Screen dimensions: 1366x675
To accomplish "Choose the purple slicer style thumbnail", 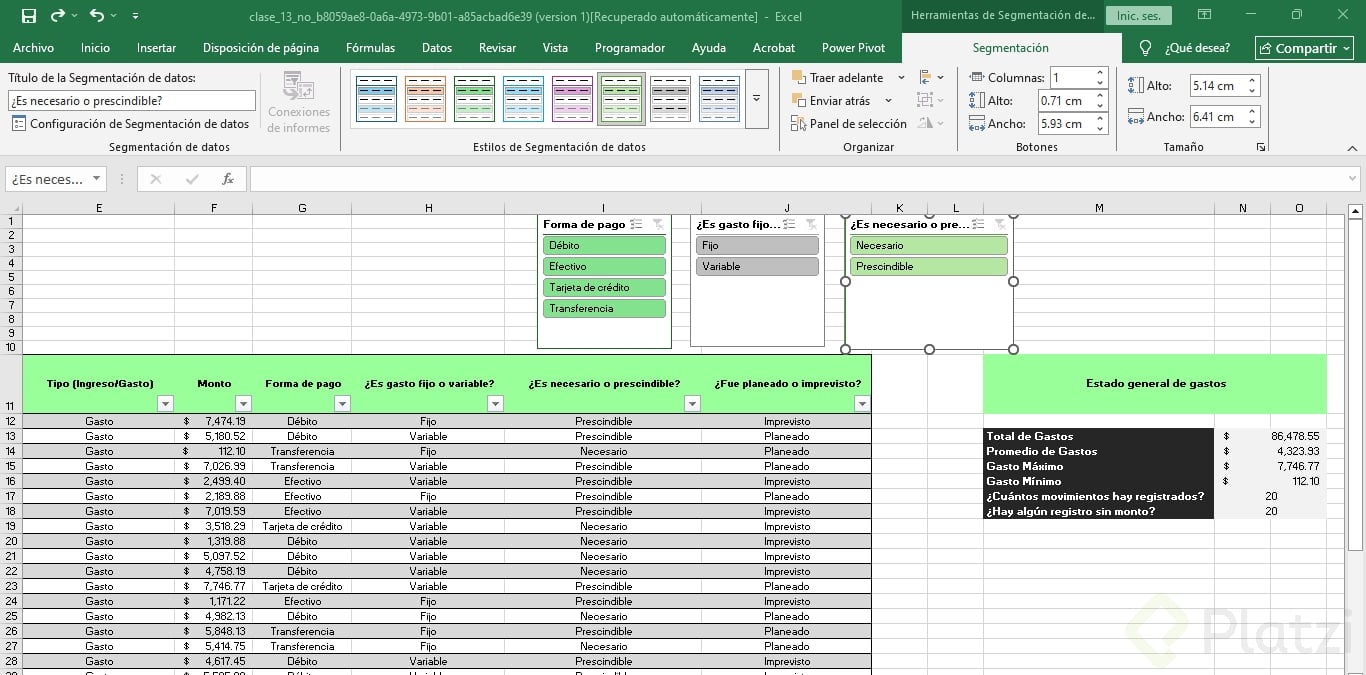I will pos(572,99).
